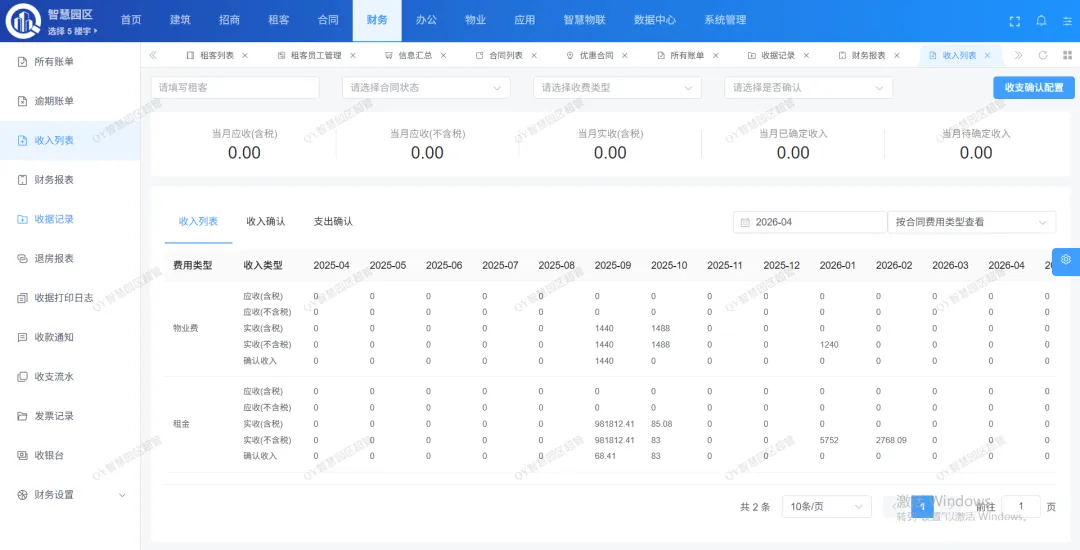The height and width of the screenshot is (550, 1080).
Task: Click 1240 value under 2026-01
Action: point(829,344)
